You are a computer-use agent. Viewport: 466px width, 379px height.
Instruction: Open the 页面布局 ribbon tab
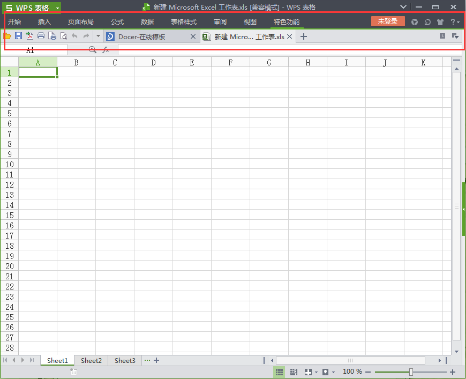coord(81,22)
